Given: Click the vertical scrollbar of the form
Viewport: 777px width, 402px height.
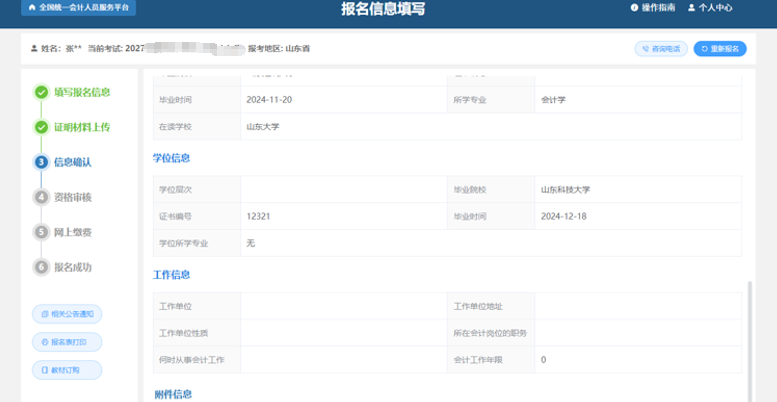Looking at the screenshot, I should click(750, 341).
